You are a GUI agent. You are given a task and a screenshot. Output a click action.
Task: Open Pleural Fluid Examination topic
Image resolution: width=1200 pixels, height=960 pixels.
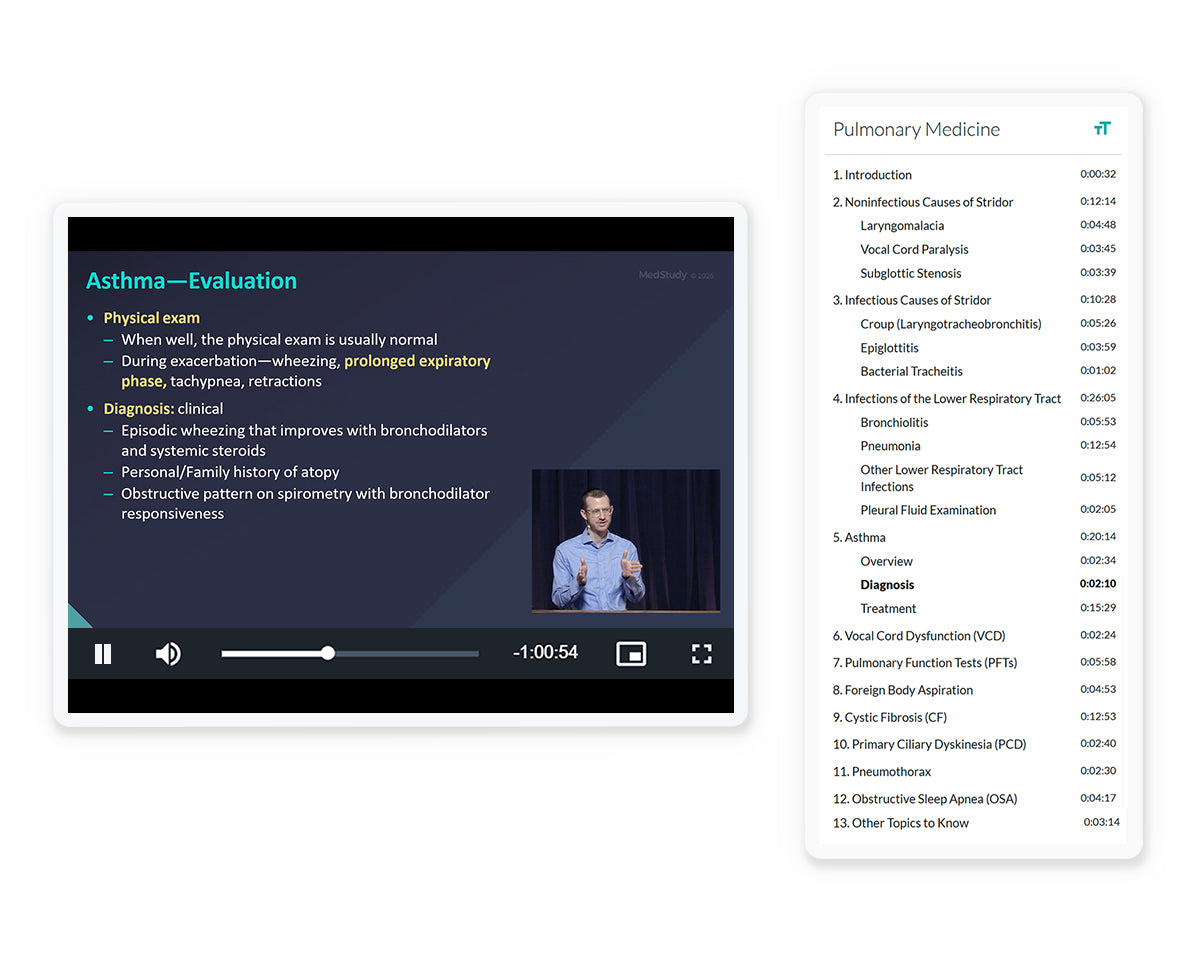click(928, 510)
